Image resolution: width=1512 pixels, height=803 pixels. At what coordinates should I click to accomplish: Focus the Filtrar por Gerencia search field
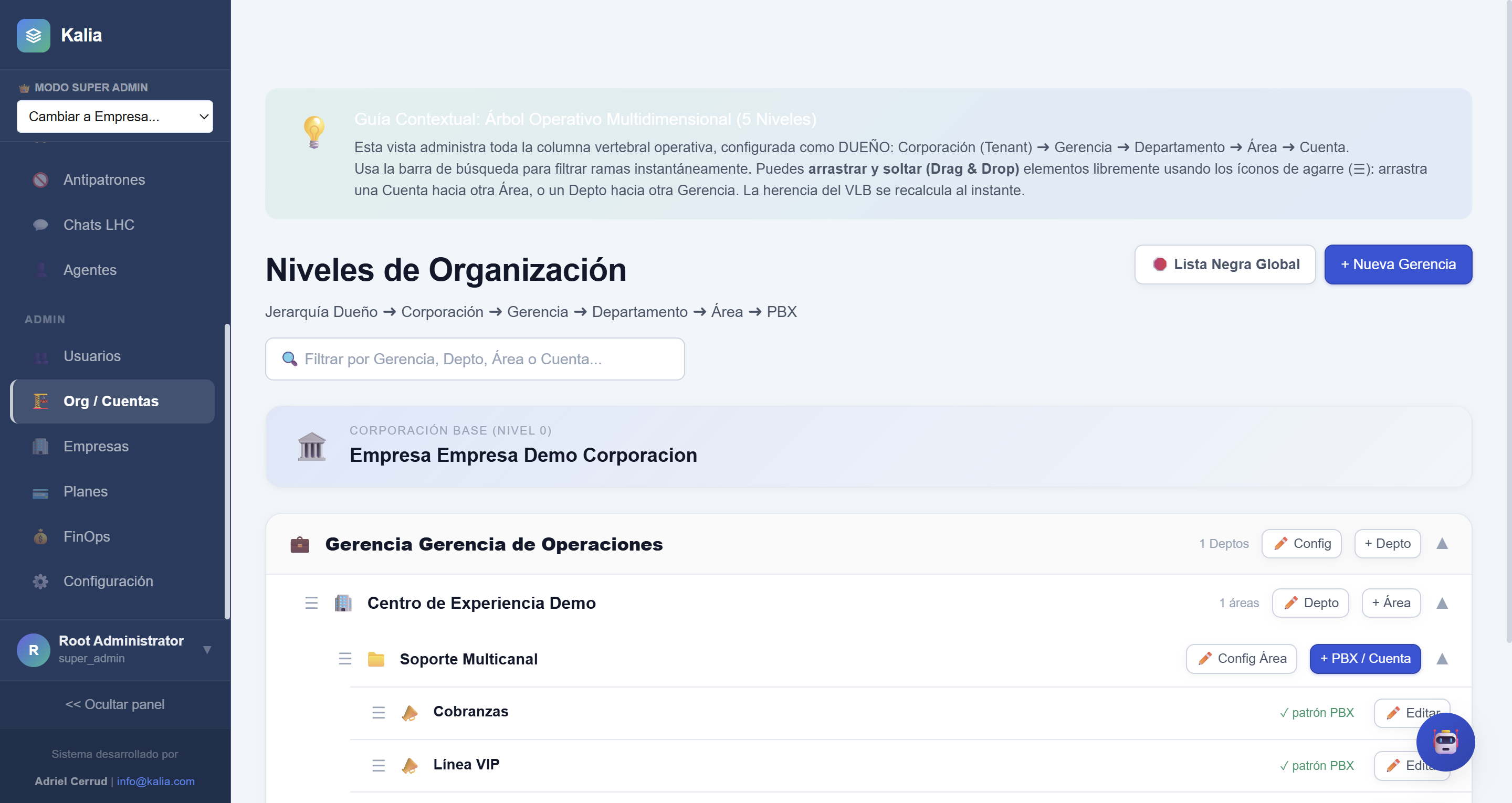coord(474,358)
